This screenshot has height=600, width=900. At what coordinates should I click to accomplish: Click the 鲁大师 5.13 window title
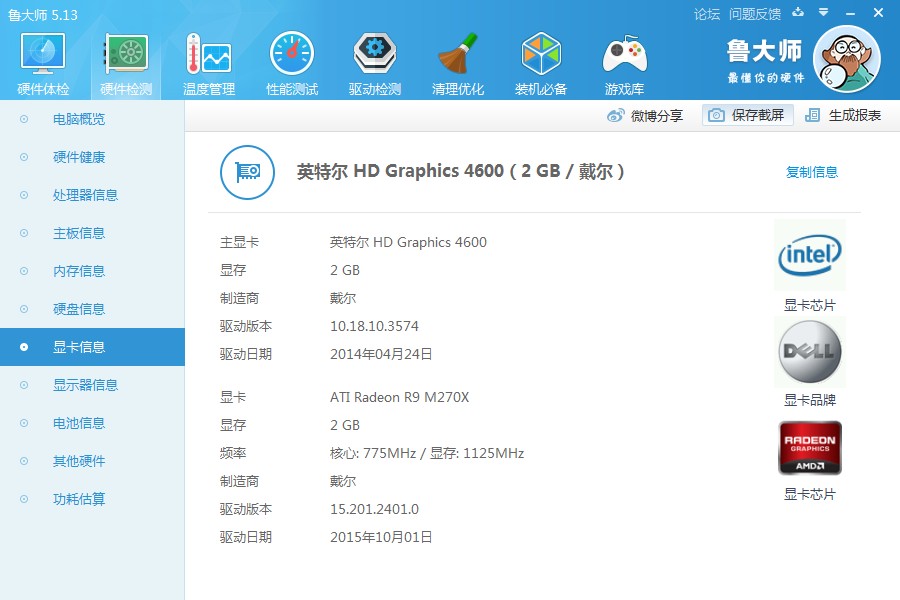43,15
